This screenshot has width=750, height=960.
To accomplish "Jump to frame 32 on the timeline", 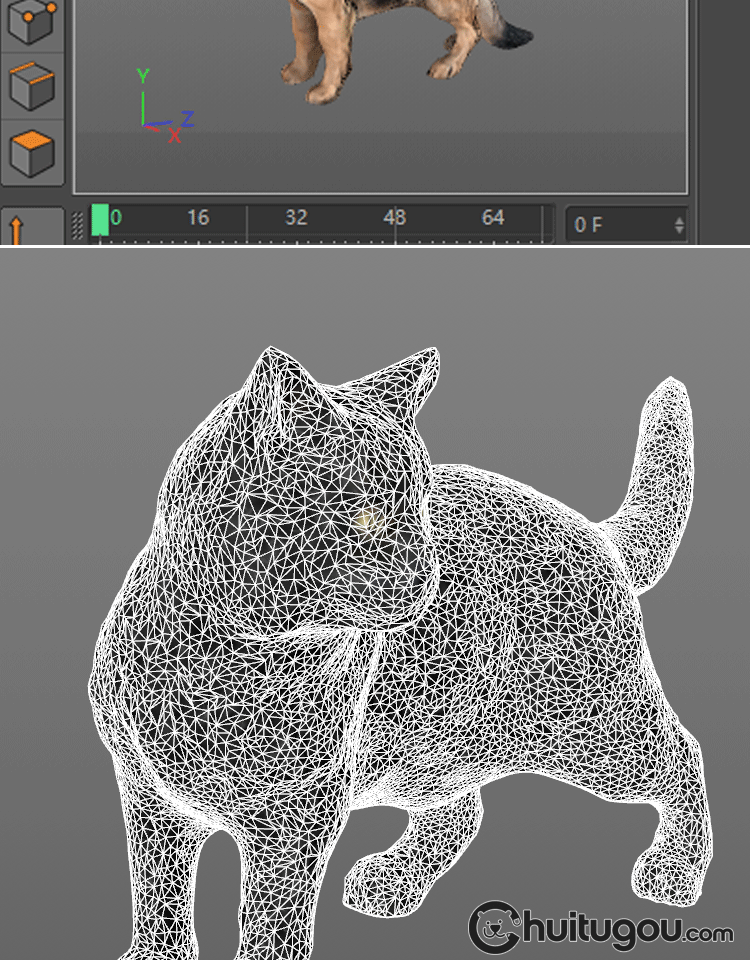I will [x=296, y=218].
